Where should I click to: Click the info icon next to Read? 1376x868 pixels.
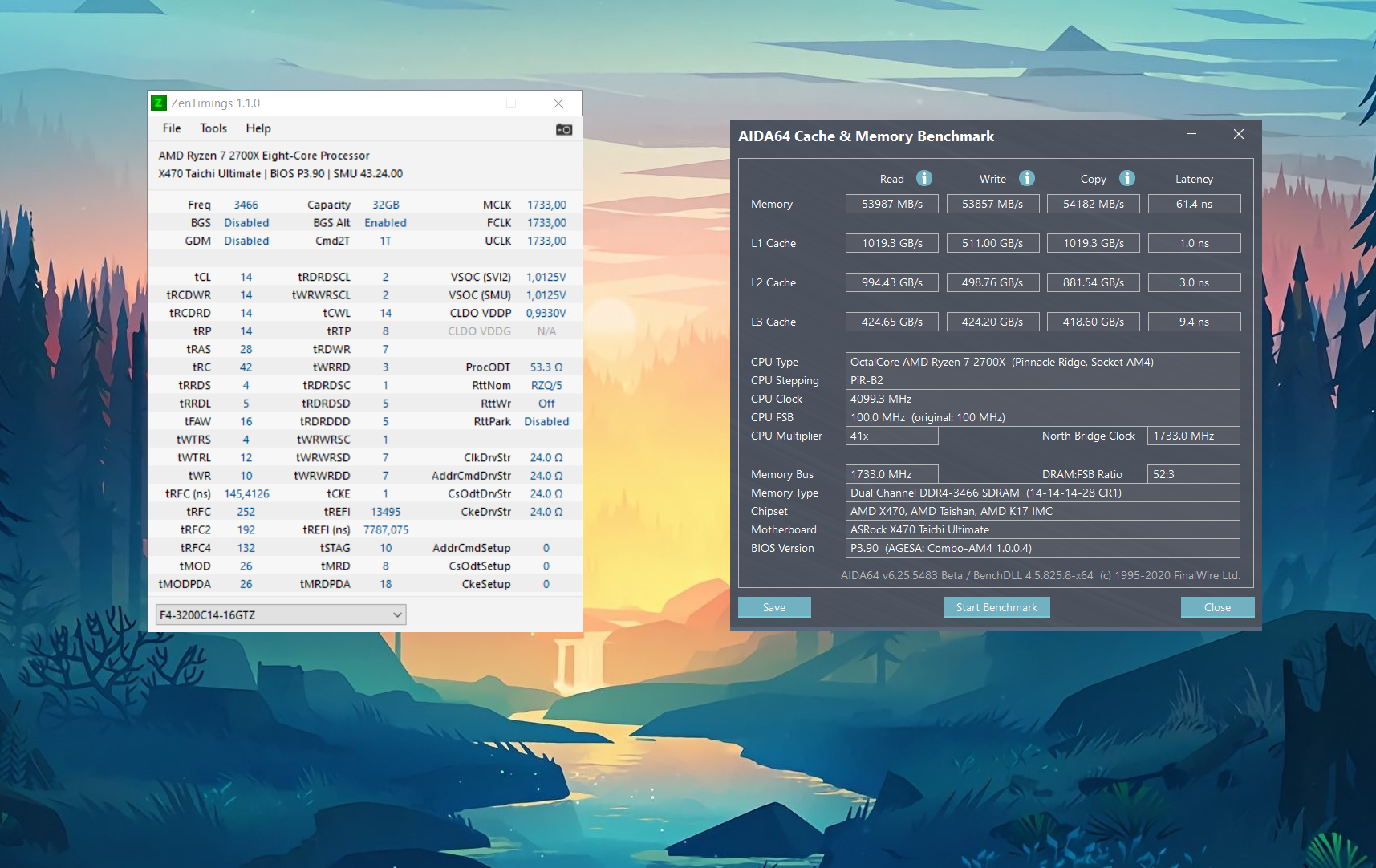[x=924, y=178]
